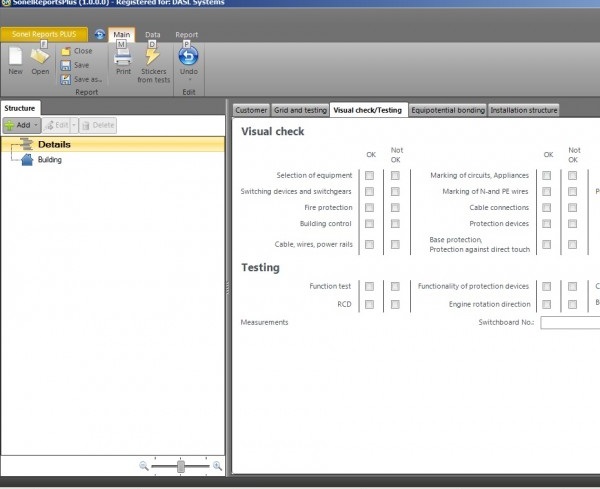Viewport: 600px width, 489px height.
Task: Zoom out with the magnifier minus icon
Action: pos(144,466)
